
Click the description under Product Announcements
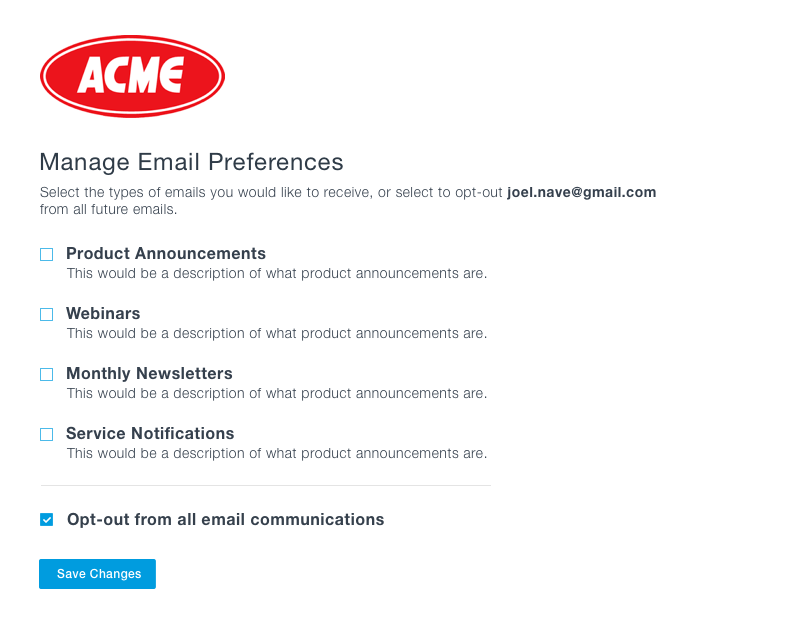[277, 273]
